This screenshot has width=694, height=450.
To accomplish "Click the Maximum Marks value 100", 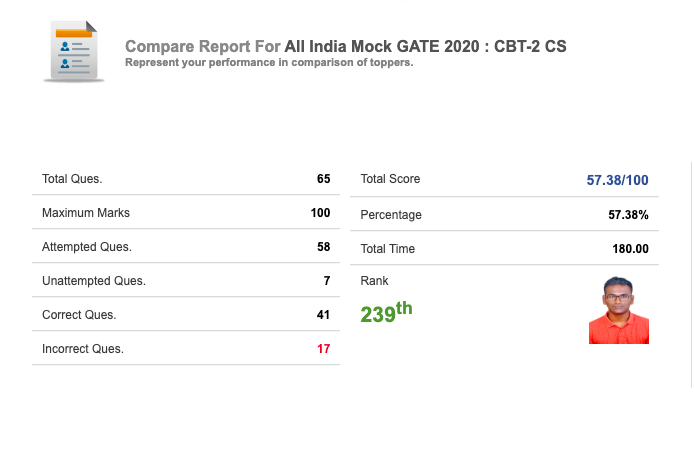I will click(320, 213).
